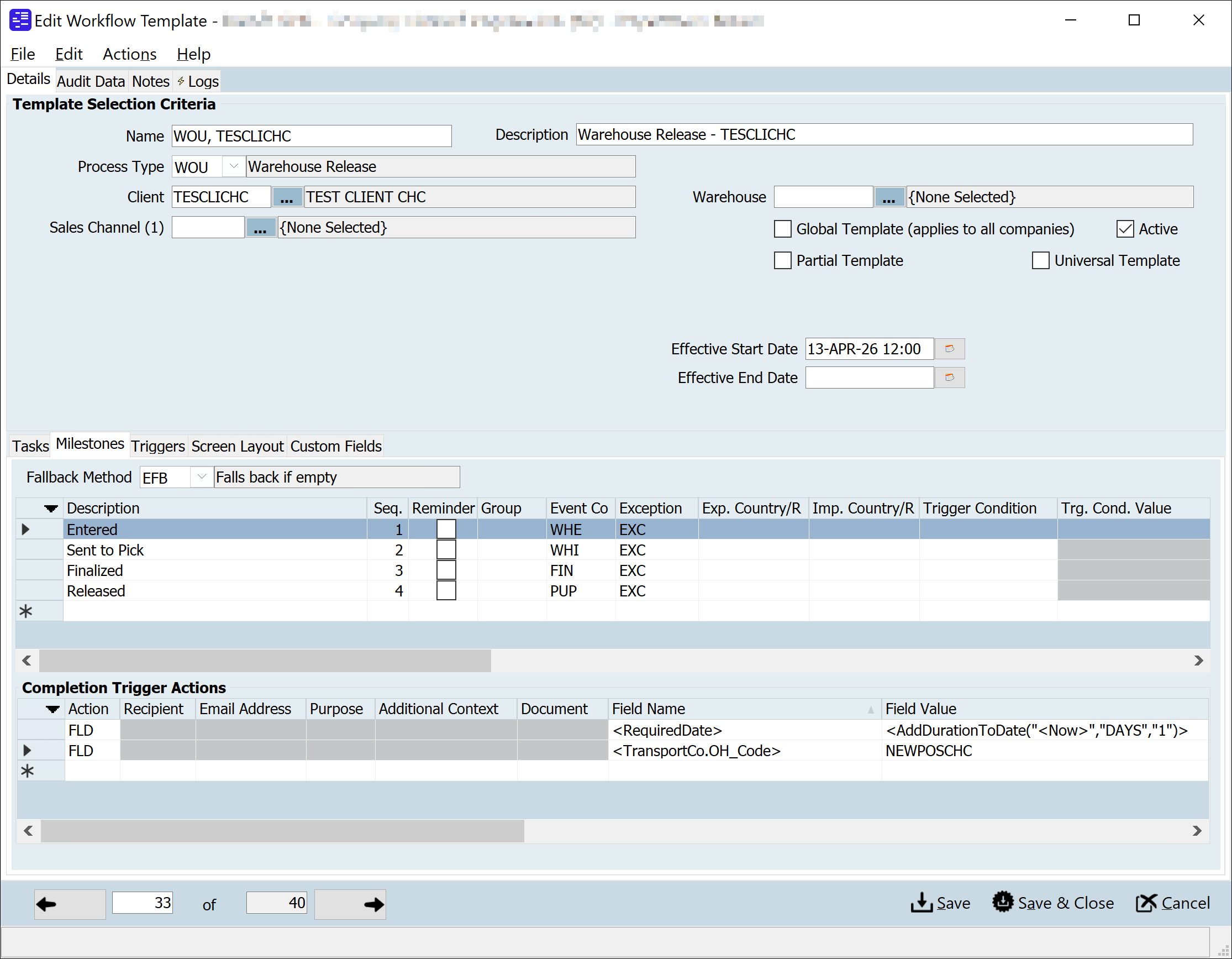Enable Reminder for the Entered milestone
This screenshot has height=959, width=1232.
point(446,529)
